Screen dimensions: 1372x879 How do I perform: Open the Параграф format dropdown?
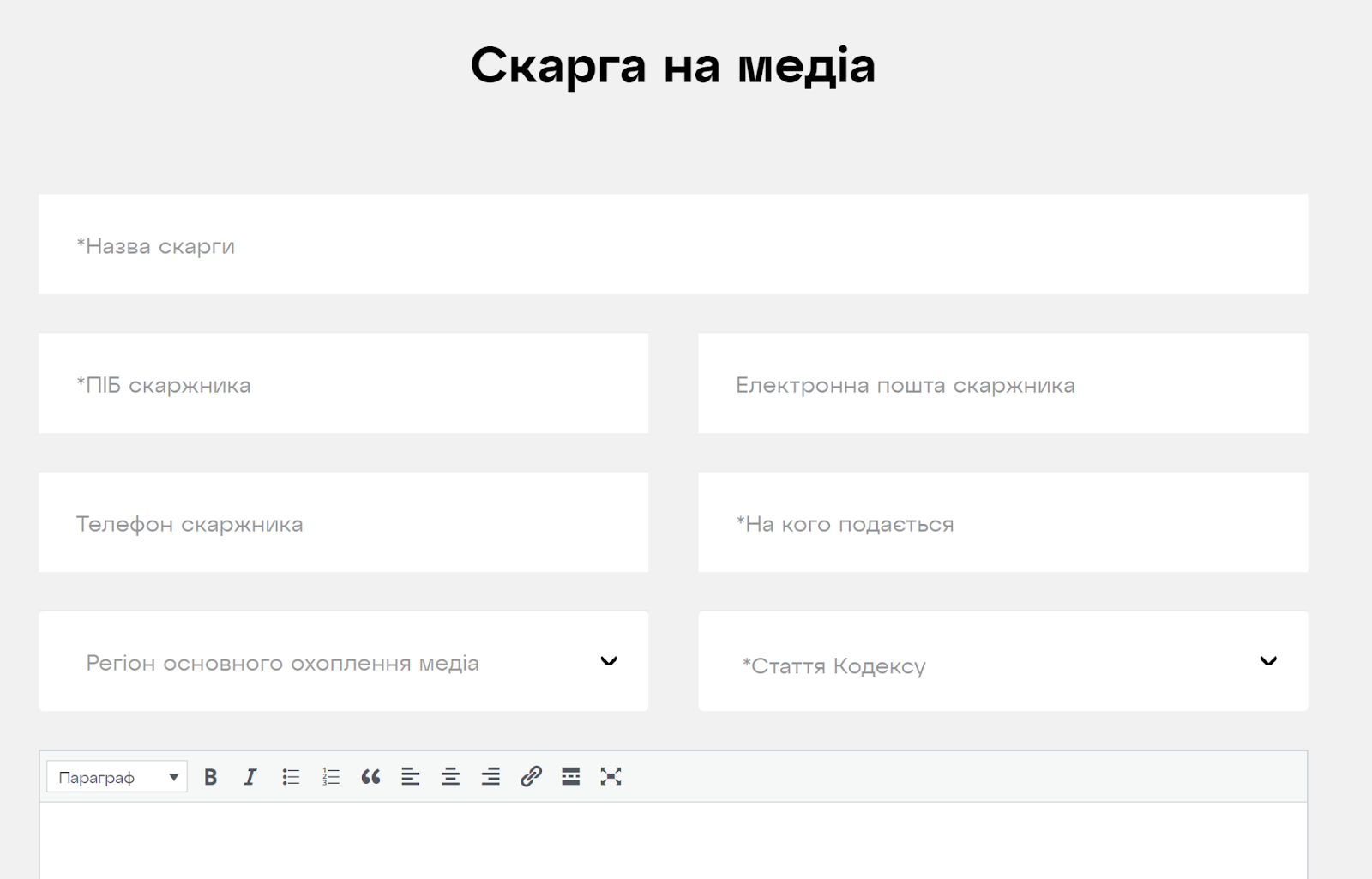click(x=117, y=777)
